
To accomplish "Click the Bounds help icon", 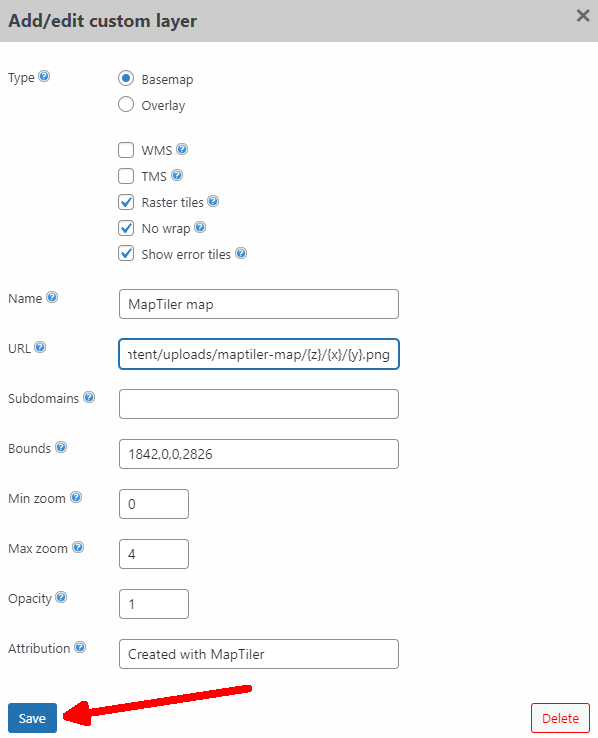I will (61, 447).
